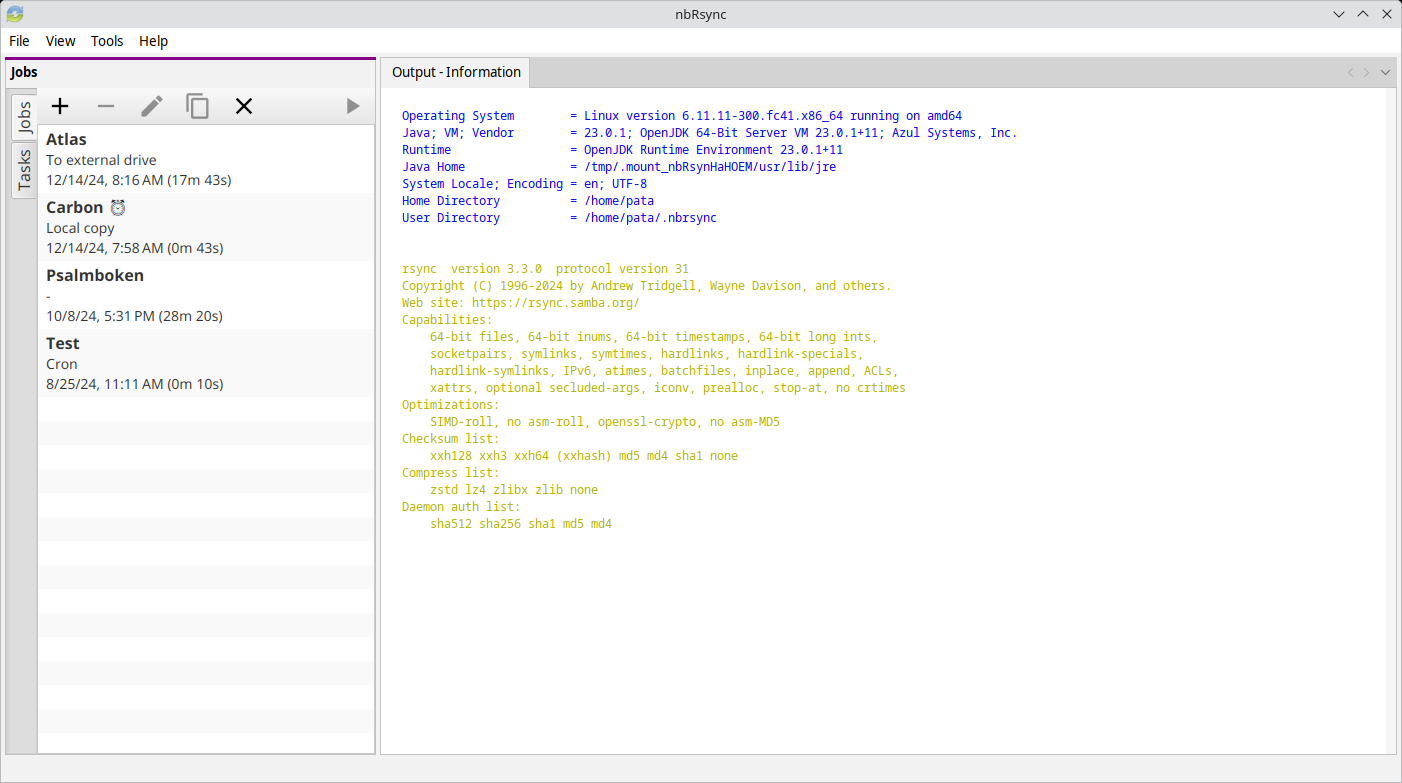Open the View menu
This screenshot has width=1402, height=783.
pyautogui.click(x=60, y=41)
